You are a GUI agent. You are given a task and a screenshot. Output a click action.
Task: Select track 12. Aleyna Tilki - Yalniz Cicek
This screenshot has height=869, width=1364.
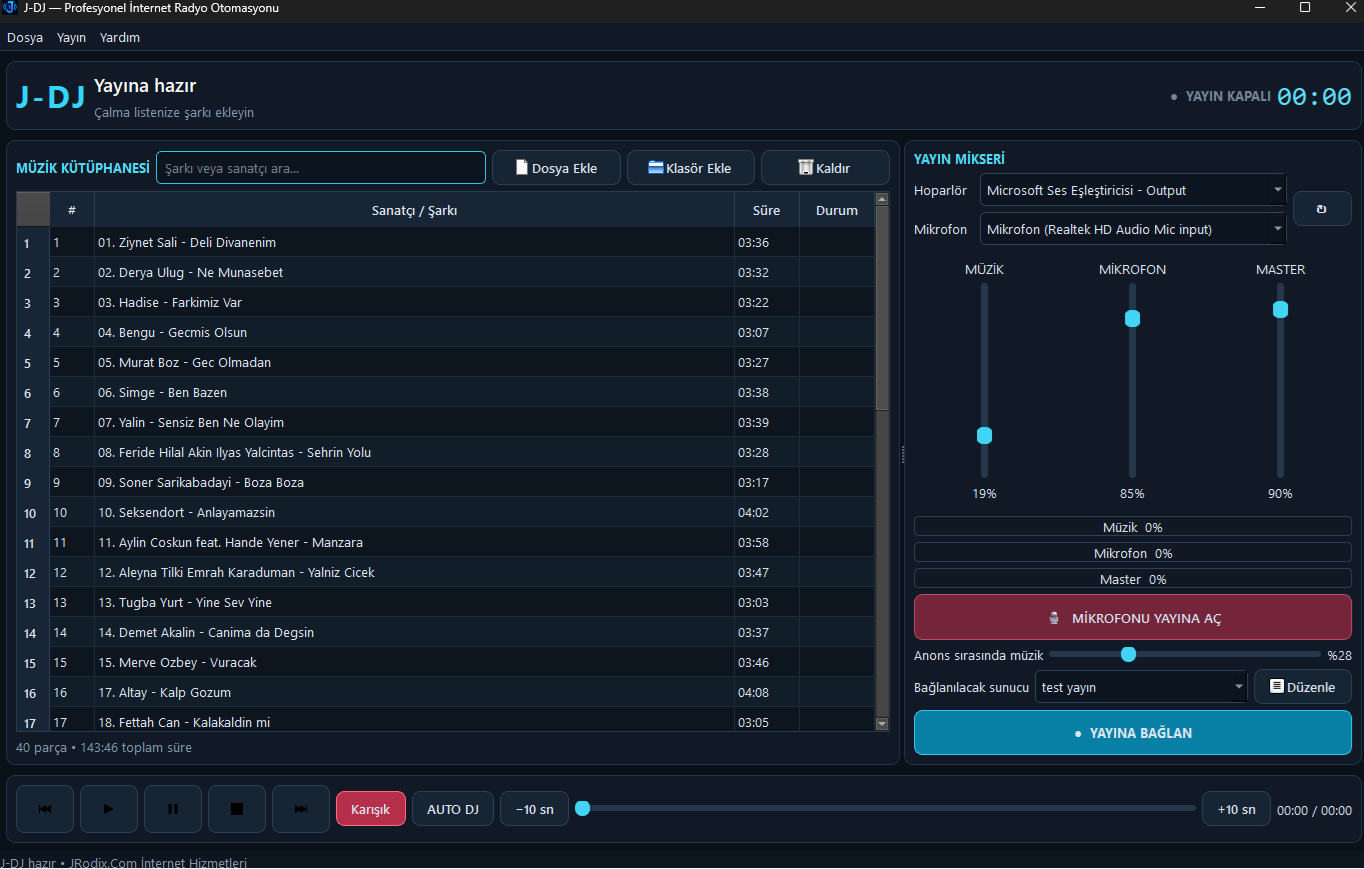[x=414, y=572]
